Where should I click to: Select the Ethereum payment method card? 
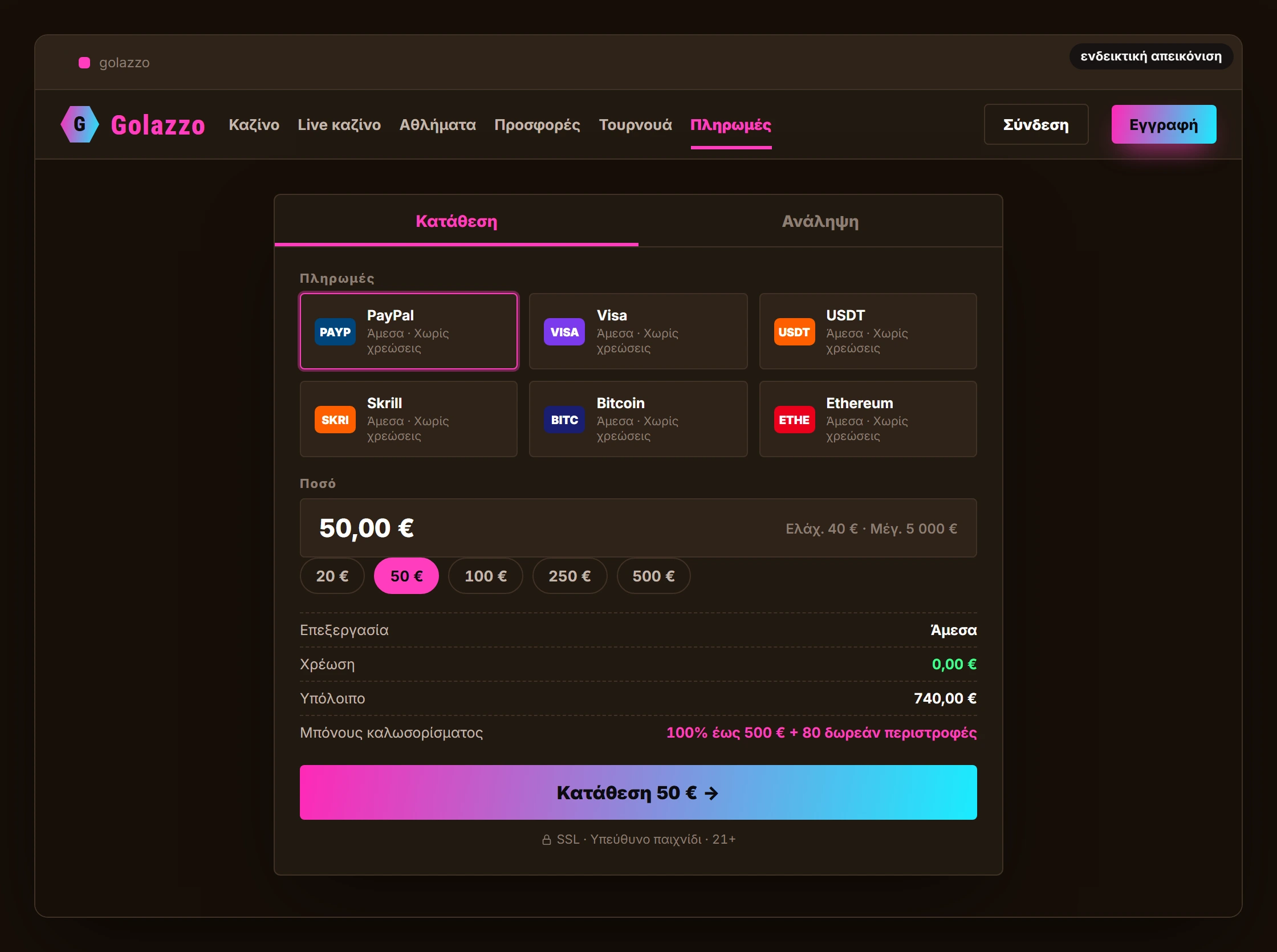pyautogui.click(x=868, y=419)
